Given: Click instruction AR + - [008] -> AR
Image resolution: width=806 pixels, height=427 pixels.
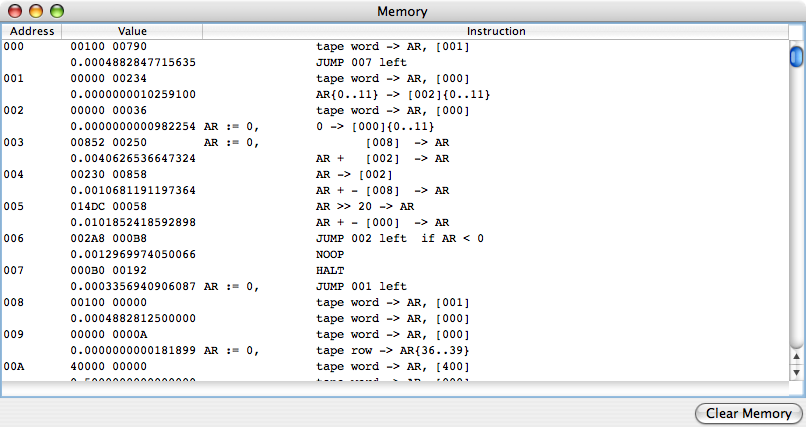Looking at the screenshot, I should point(382,190).
